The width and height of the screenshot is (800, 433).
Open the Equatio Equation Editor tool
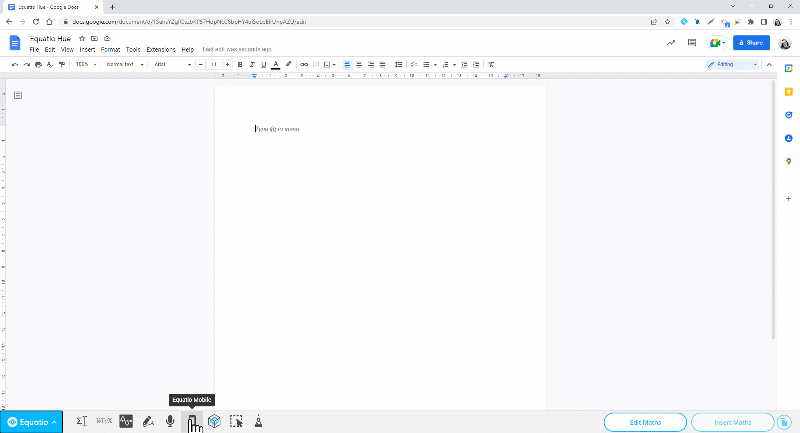click(x=82, y=421)
